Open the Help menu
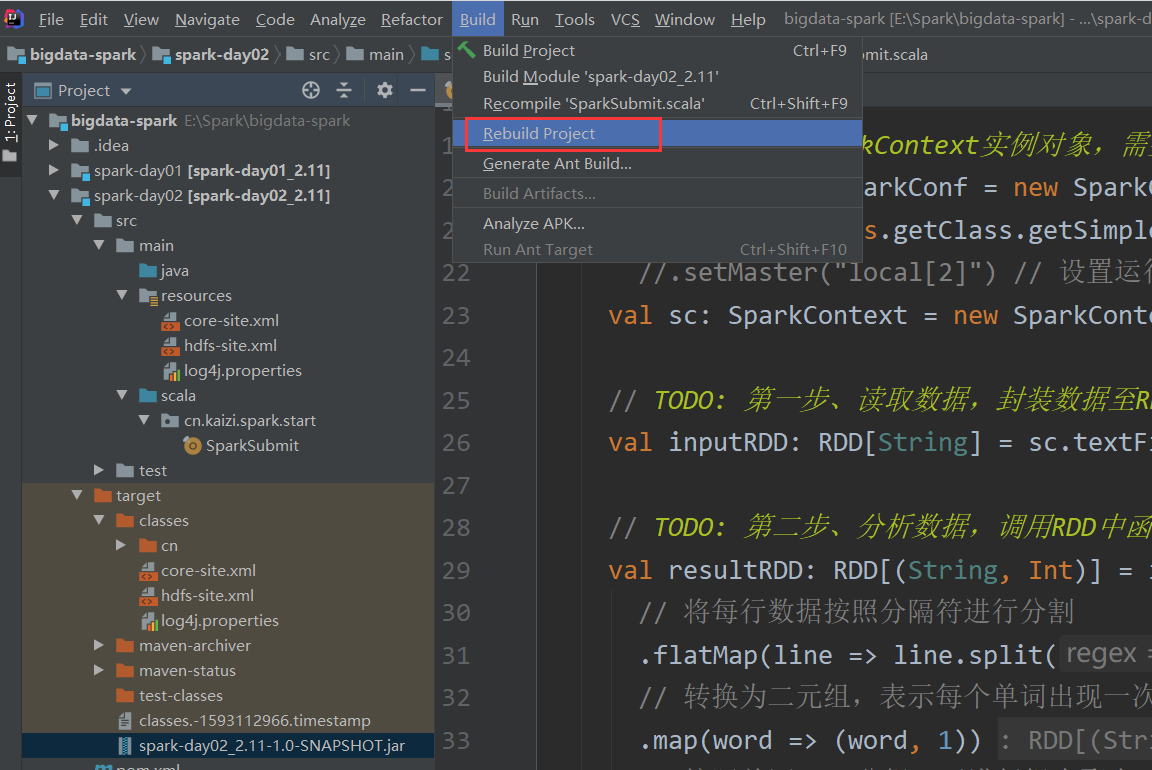 [x=748, y=19]
